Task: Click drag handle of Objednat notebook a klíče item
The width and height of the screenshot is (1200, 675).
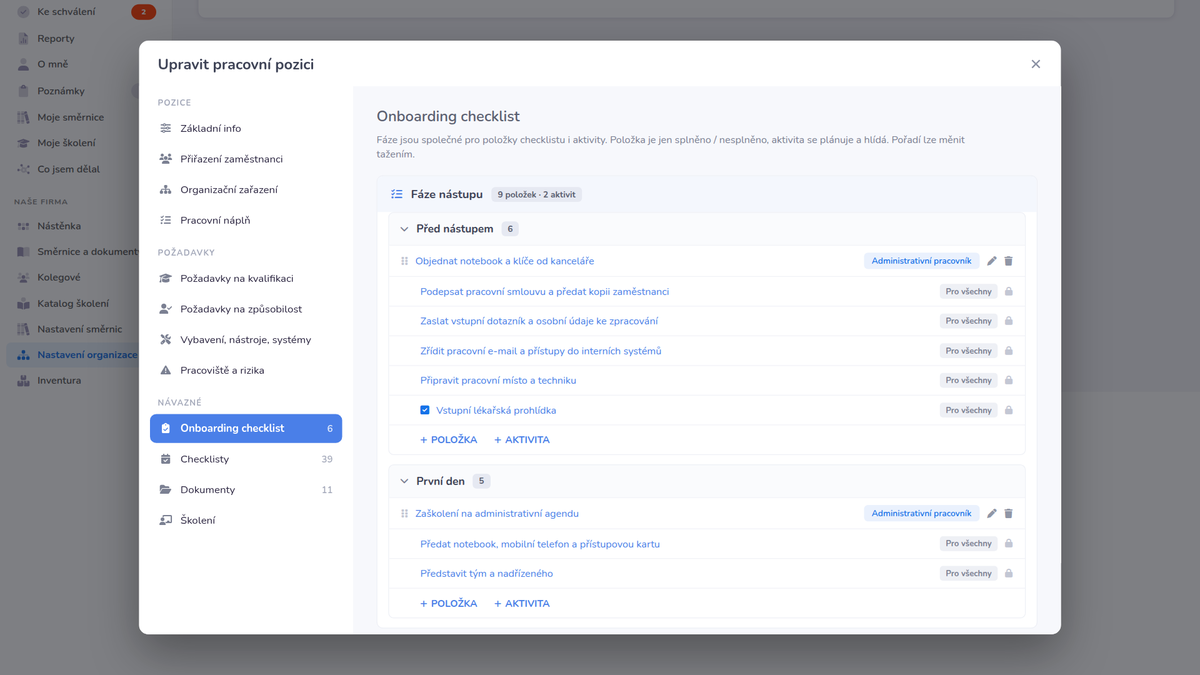Action: 405,261
